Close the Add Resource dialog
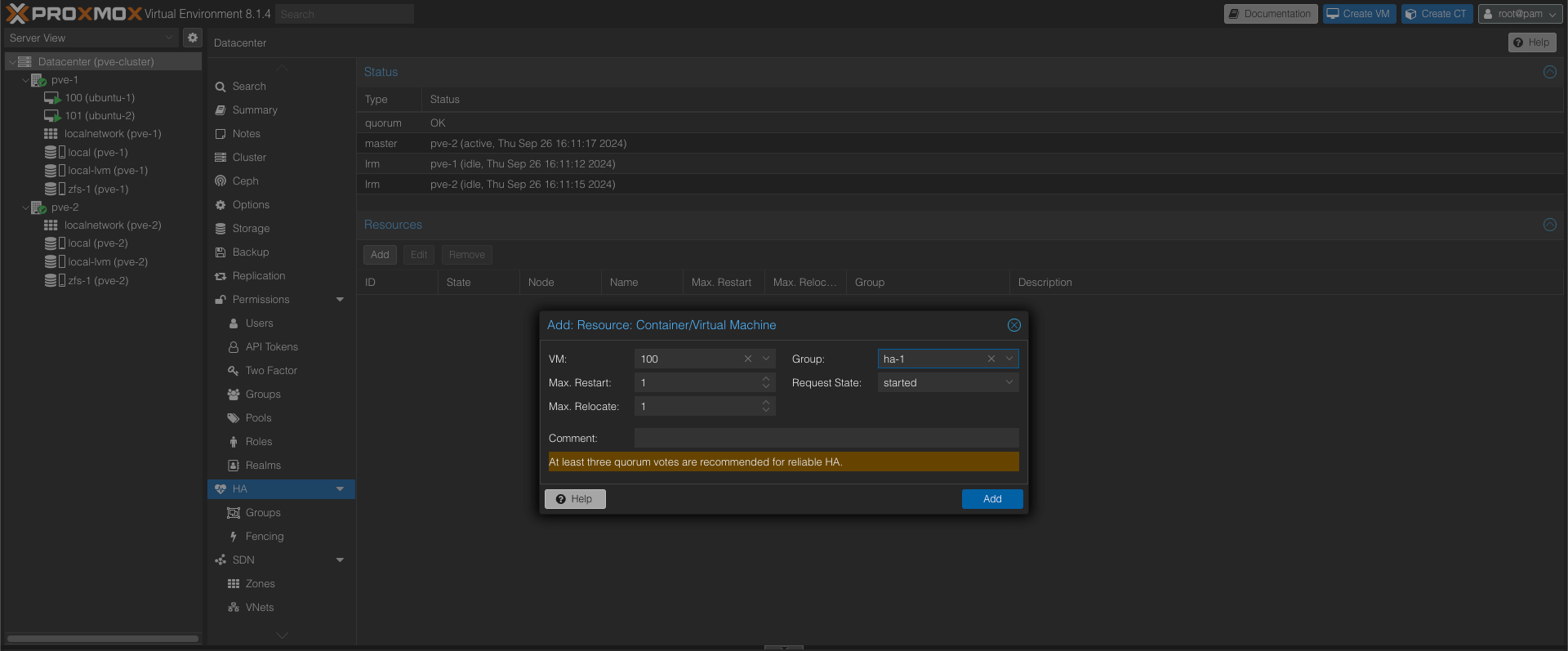 (x=1013, y=325)
